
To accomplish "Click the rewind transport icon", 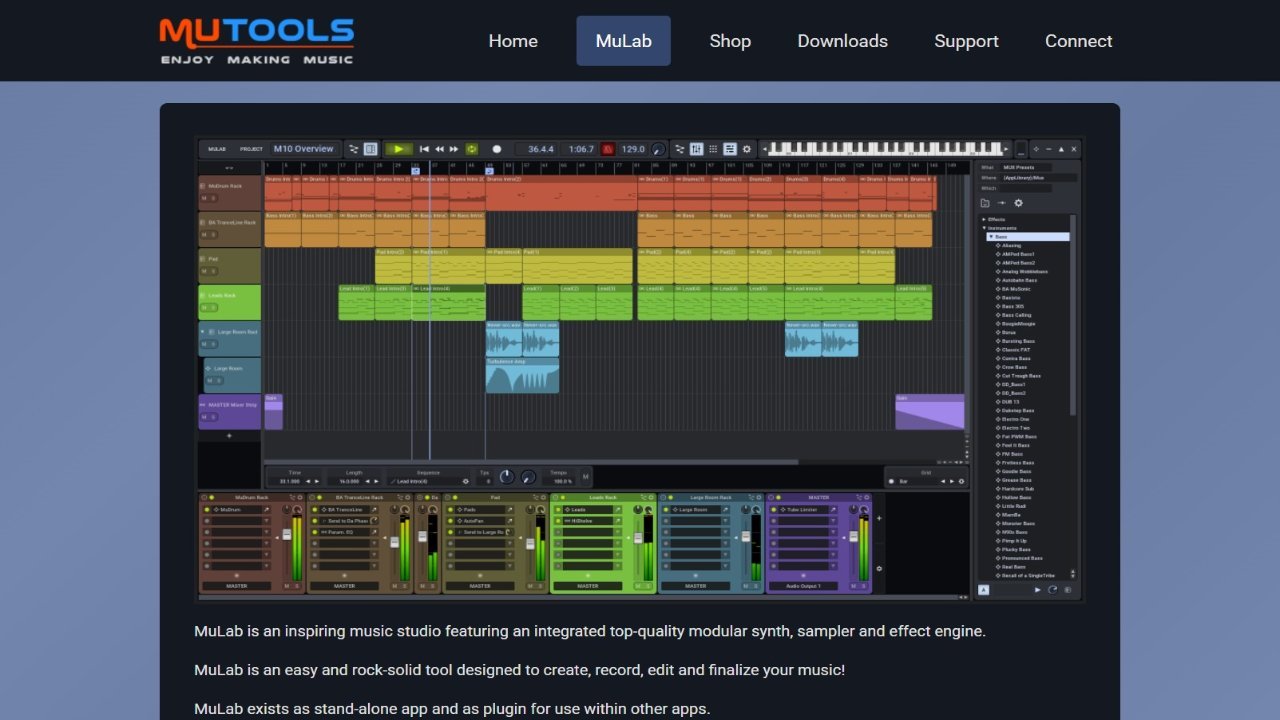I will pyautogui.click(x=439, y=149).
